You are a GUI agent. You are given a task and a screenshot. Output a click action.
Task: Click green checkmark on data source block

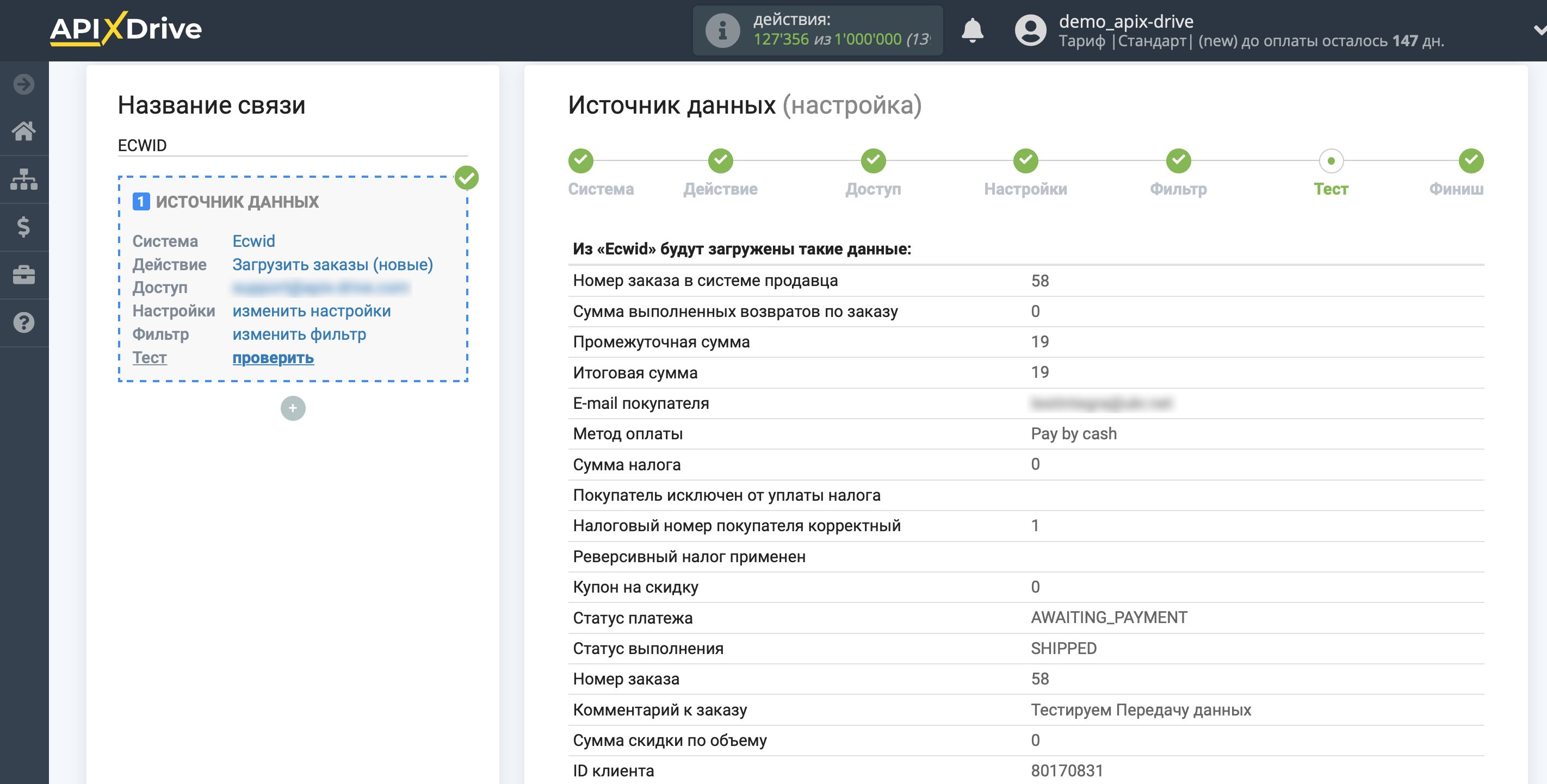point(467,178)
